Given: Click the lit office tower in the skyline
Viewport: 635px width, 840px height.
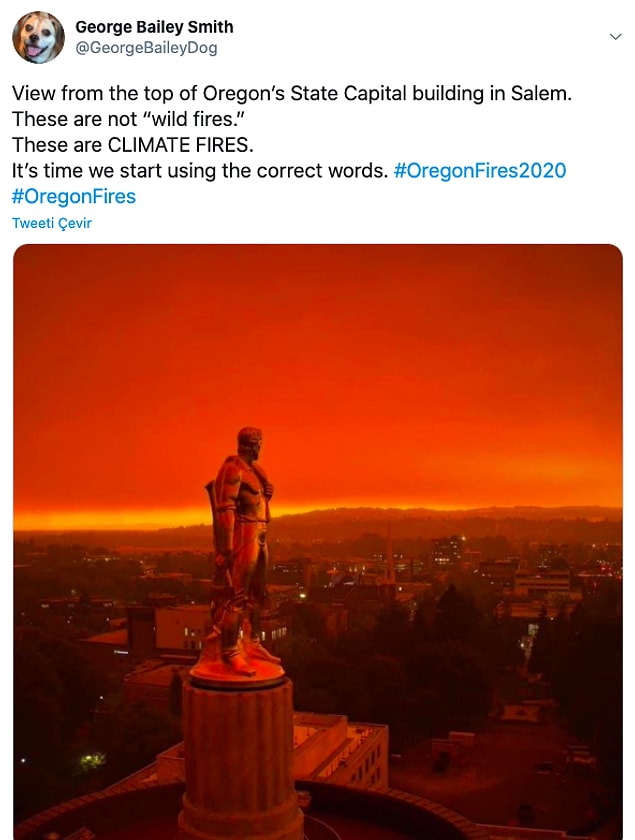Looking at the screenshot, I should 447,552.
